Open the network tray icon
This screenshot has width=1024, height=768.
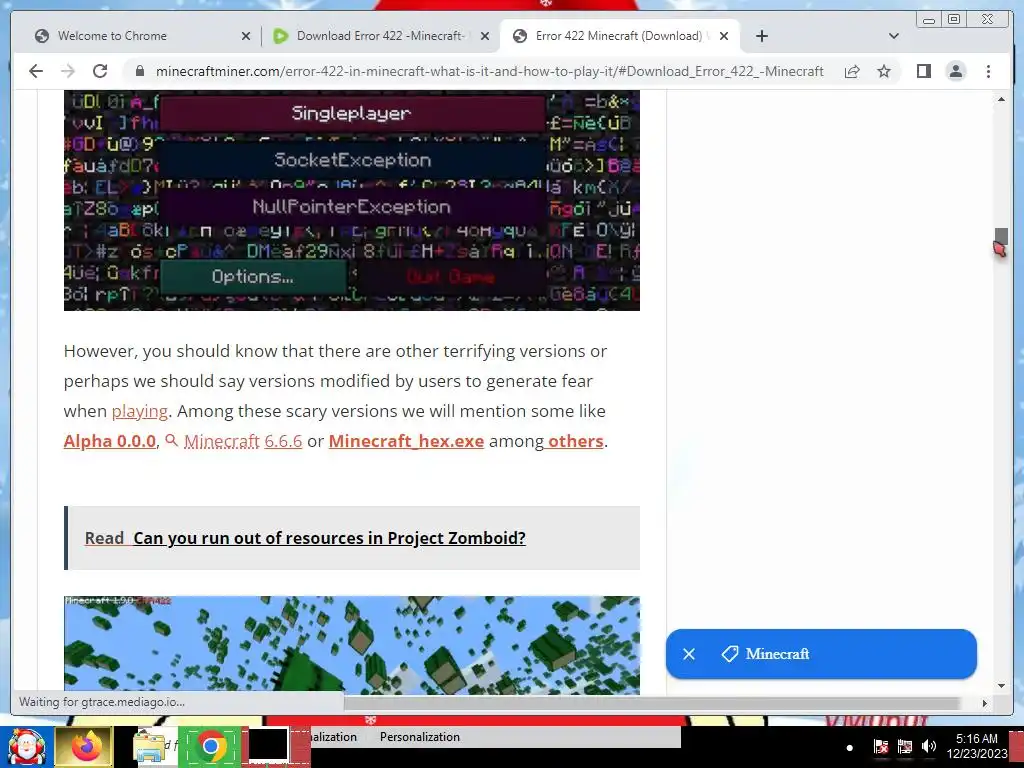tap(904, 746)
